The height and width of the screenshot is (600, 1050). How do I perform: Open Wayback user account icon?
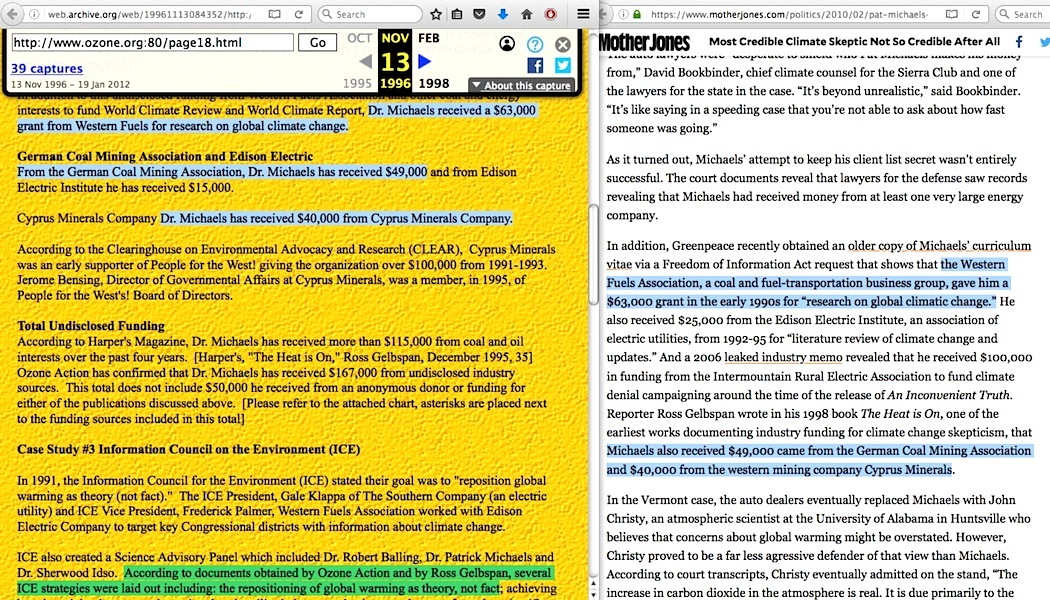click(x=507, y=44)
